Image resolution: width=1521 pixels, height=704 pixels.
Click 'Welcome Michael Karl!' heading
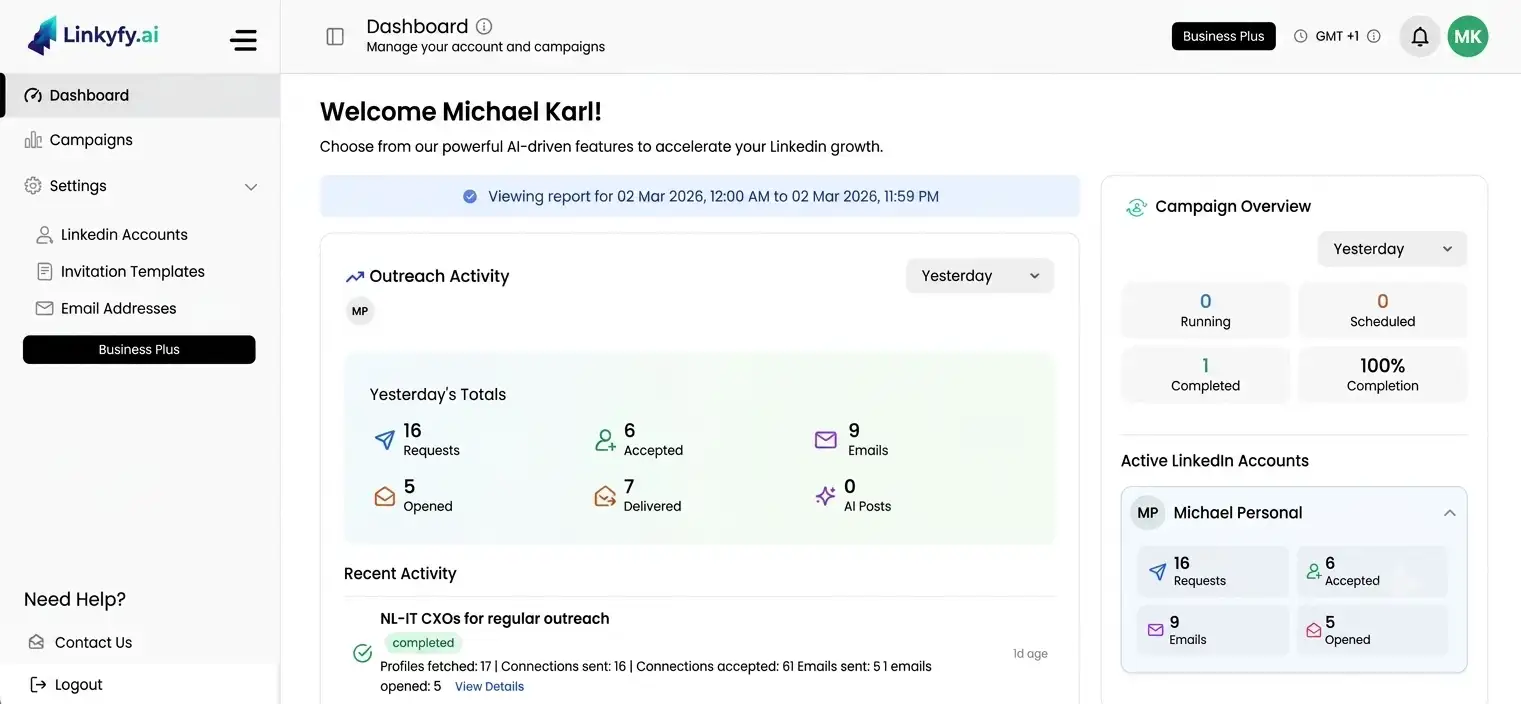(461, 112)
